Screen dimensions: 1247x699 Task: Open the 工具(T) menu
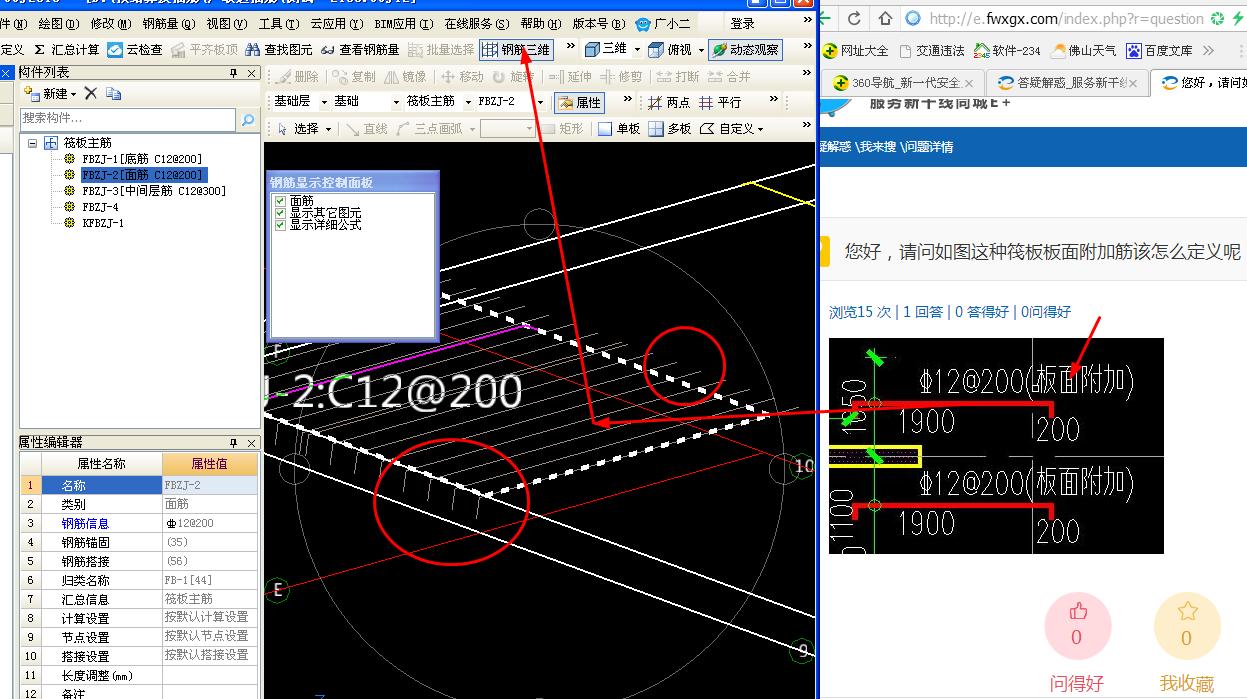[x=278, y=23]
